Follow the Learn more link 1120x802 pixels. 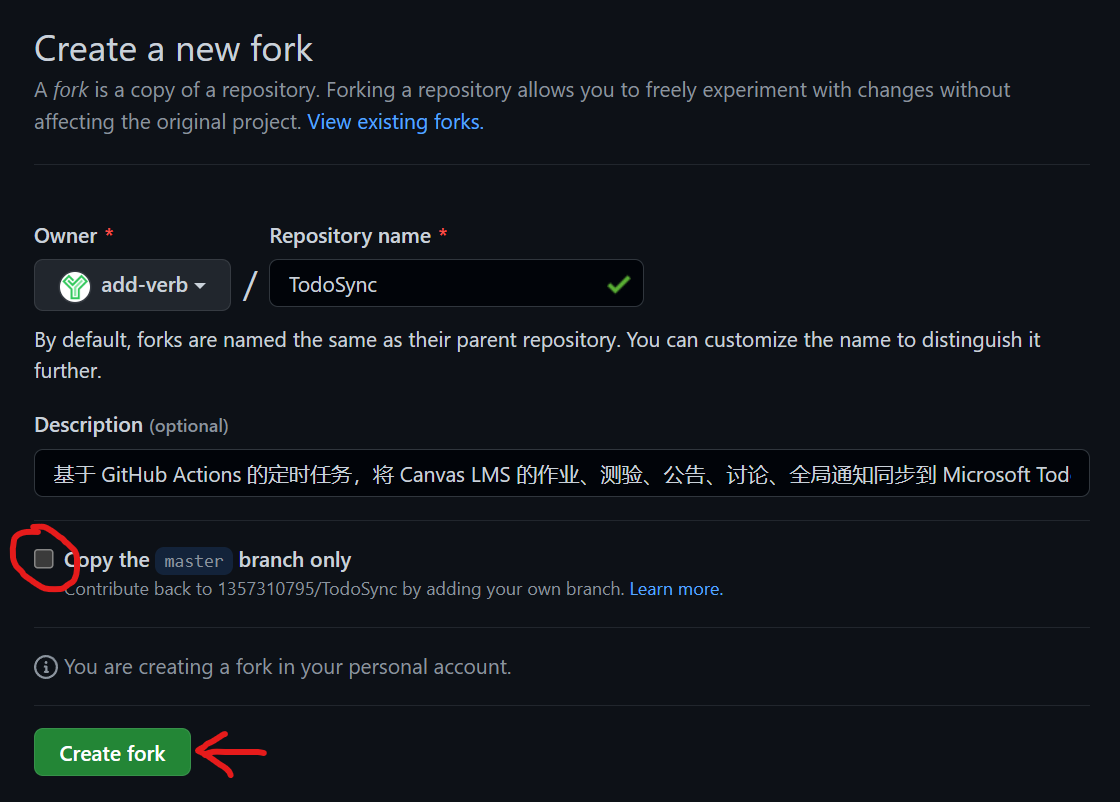pyautogui.click(x=675, y=589)
